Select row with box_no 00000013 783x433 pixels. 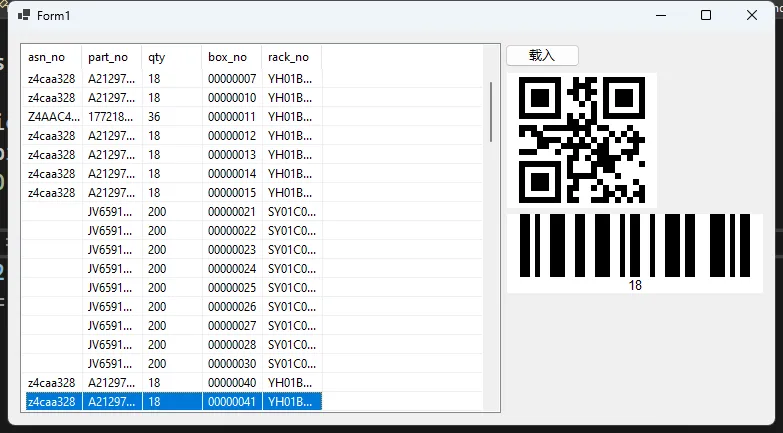172,155
